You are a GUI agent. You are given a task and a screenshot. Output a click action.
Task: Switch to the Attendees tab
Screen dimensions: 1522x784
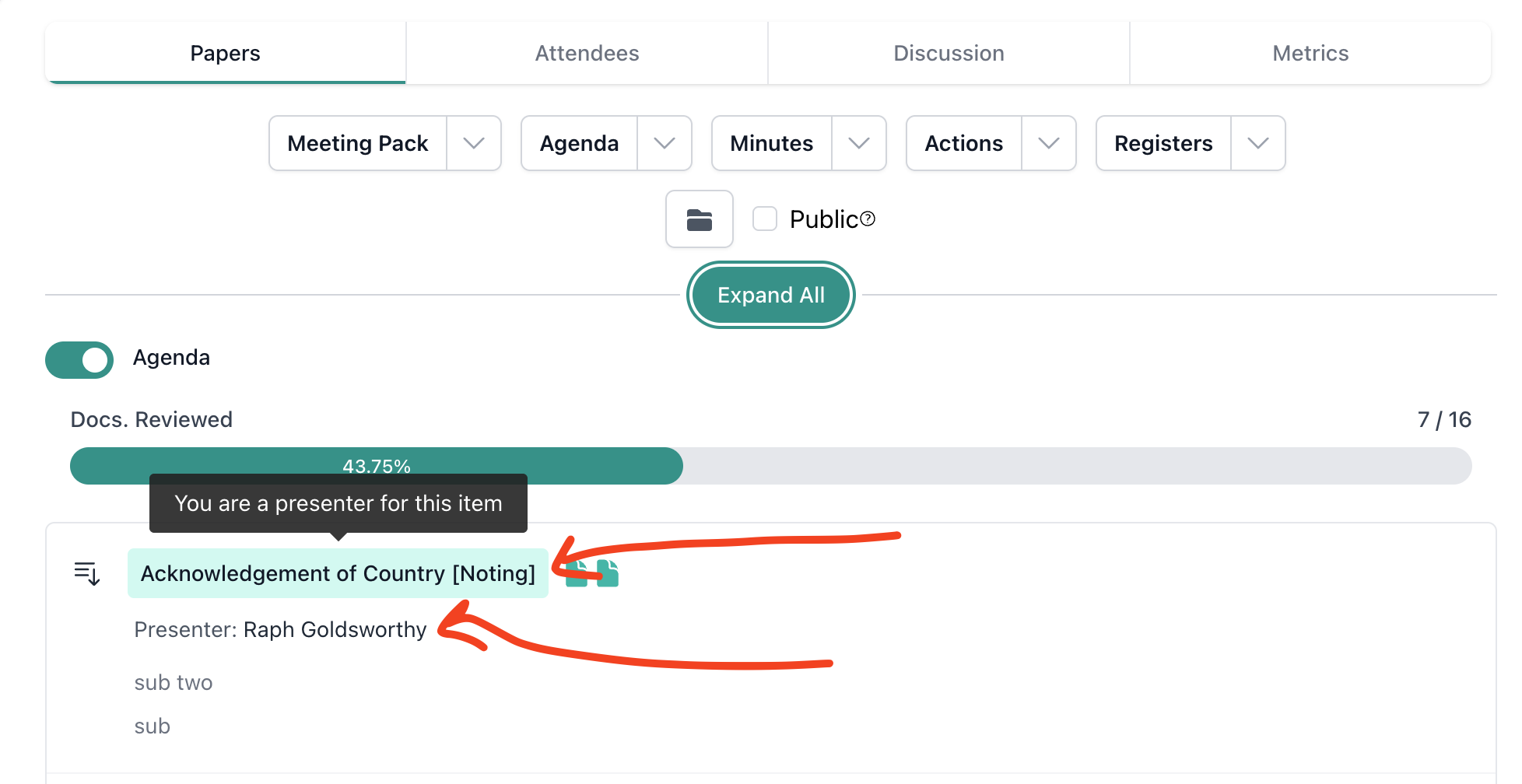[x=587, y=52]
